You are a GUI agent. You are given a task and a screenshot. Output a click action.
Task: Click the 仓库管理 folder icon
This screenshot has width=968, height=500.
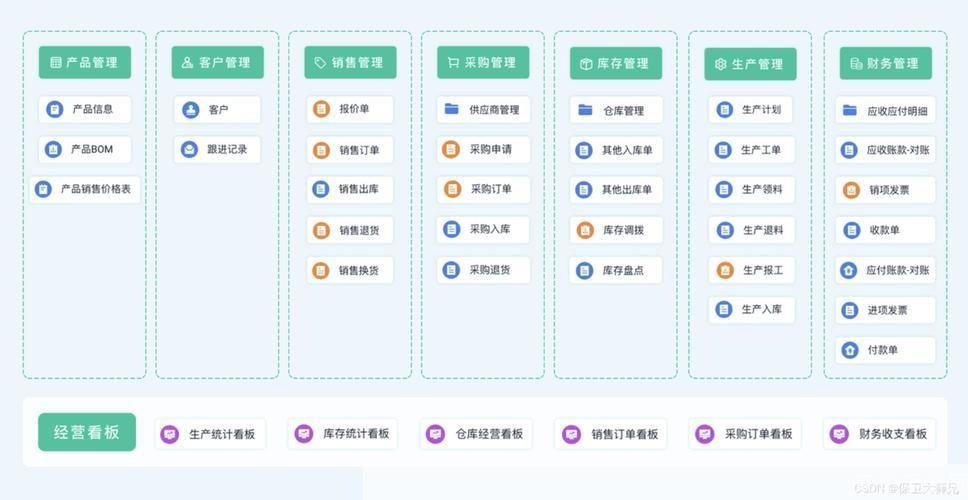click(x=585, y=110)
